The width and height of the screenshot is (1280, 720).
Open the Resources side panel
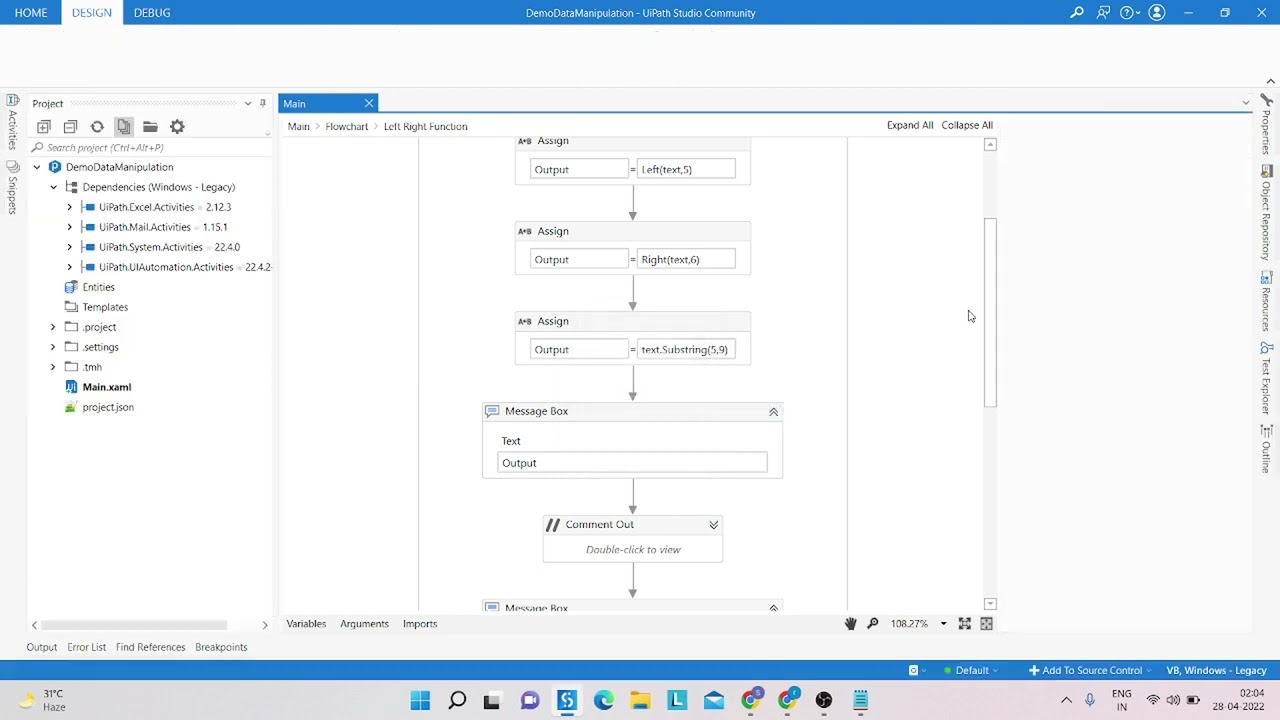click(1266, 301)
